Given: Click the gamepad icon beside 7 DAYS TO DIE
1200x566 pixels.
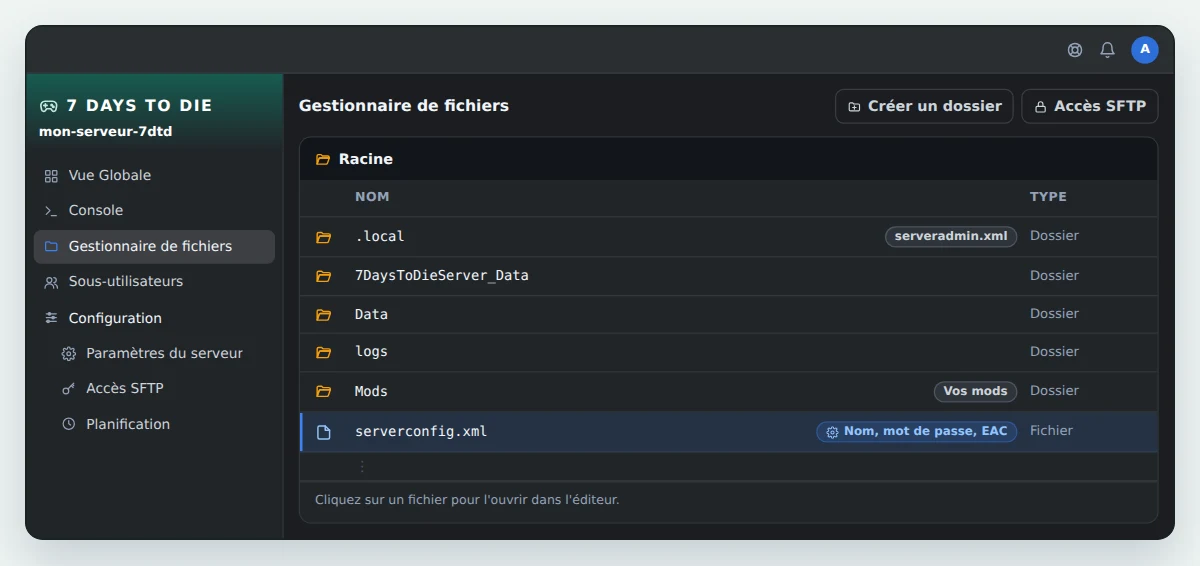Looking at the screenshot, I should click(48, 106).
